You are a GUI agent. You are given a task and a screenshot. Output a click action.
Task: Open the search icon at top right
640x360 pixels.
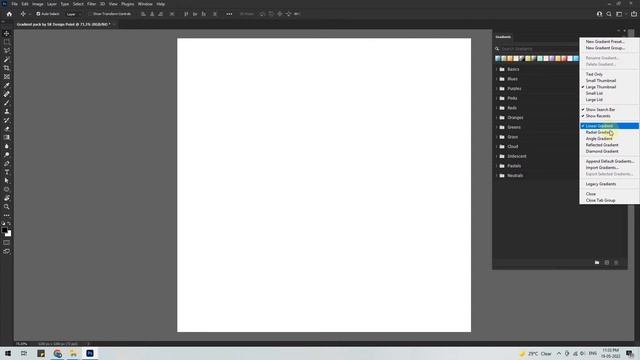609,14
